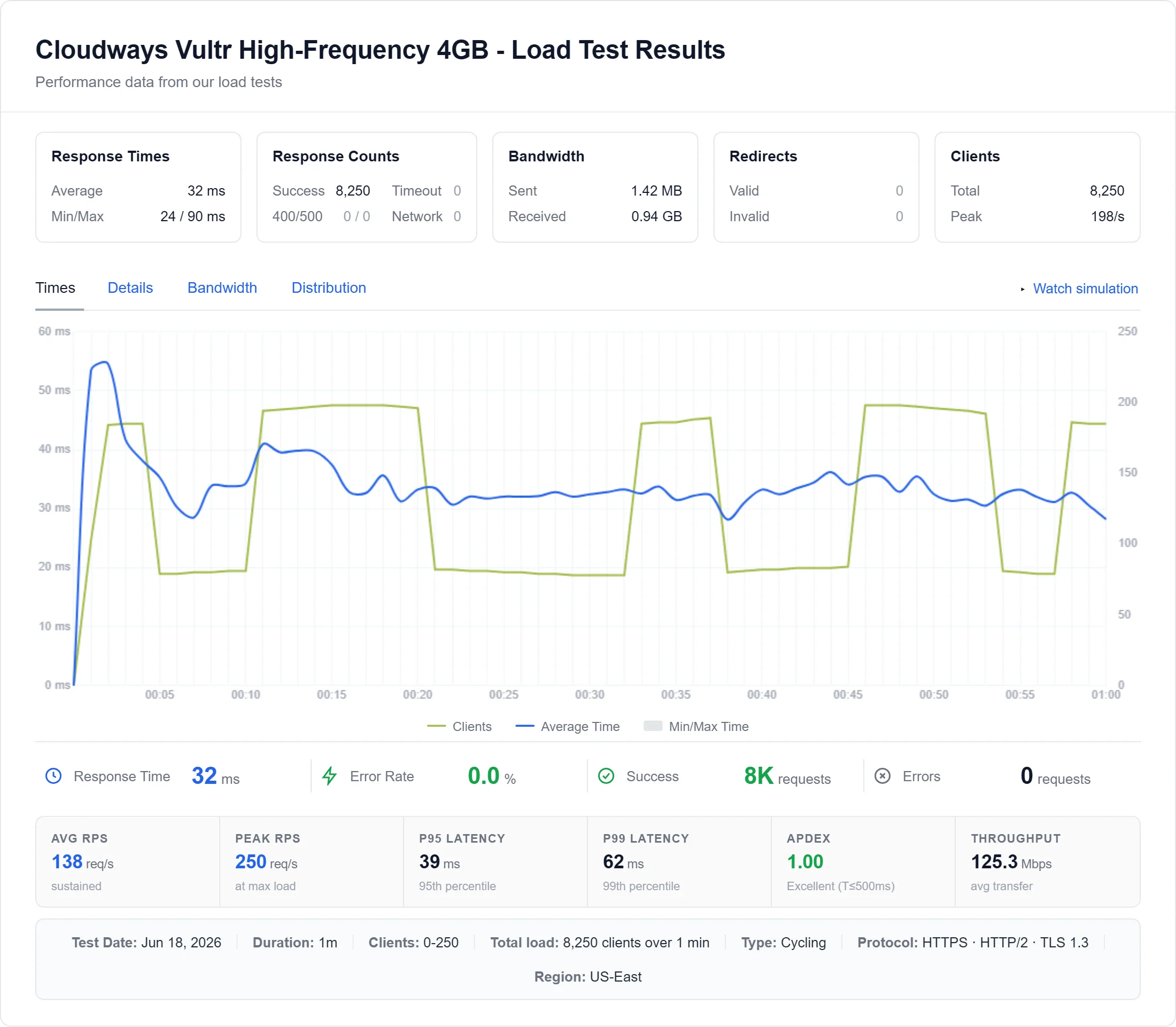Open the Distribution tab
This screenshot has height=1027, width=1176.
click(x=329, y=287)
